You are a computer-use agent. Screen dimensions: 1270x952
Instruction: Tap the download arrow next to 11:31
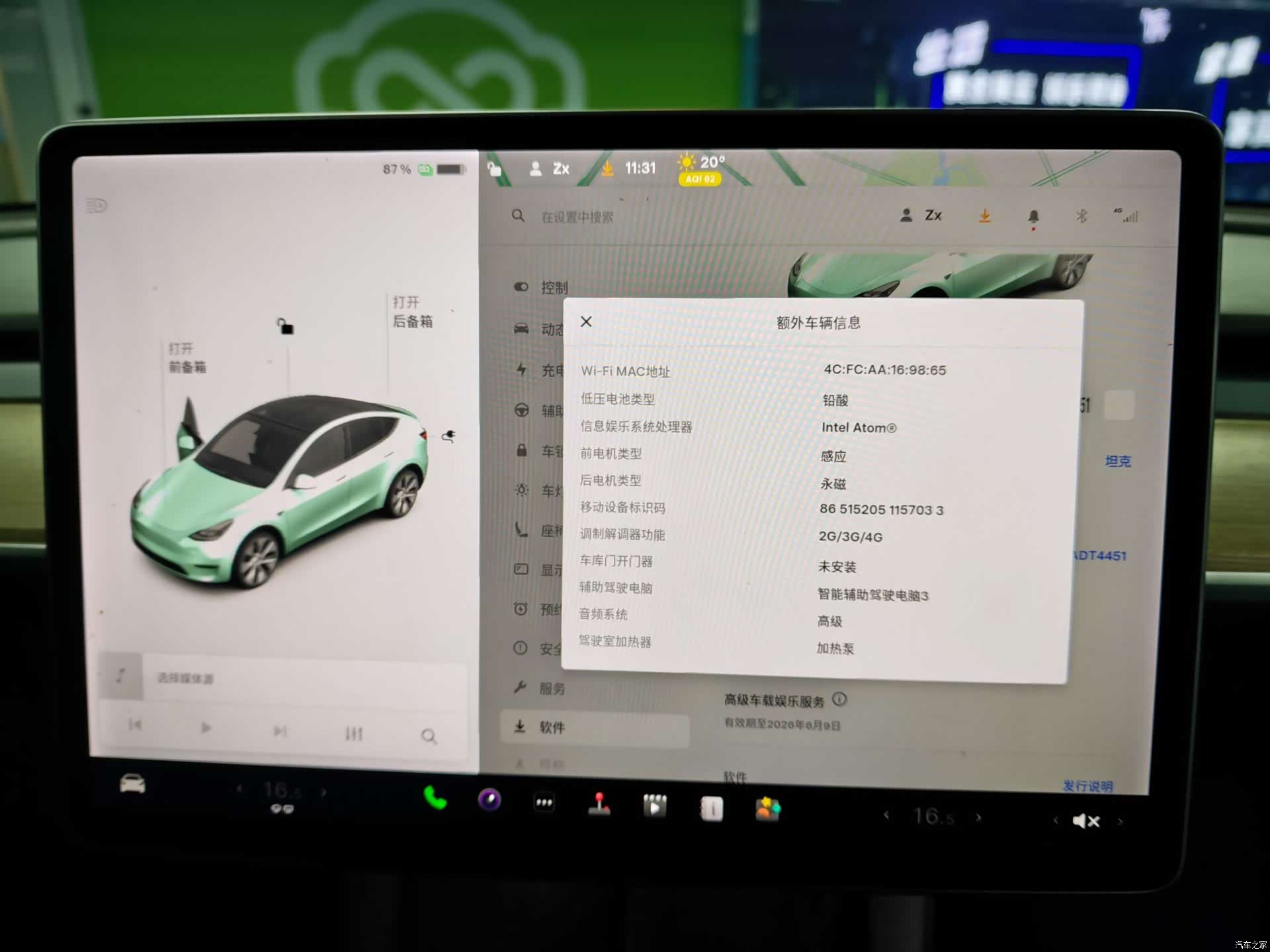pyautogui.click(x=607, y=169)
